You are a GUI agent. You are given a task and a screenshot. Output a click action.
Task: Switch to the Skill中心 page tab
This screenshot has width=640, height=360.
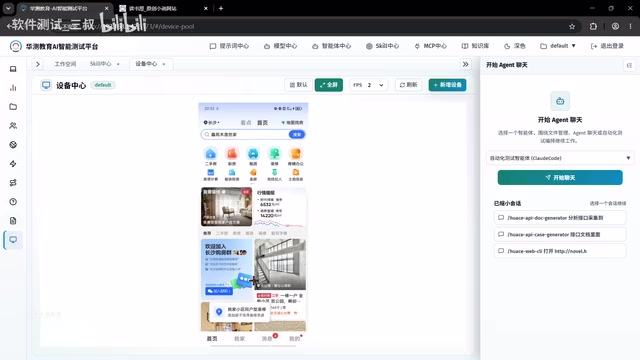[x=104, y=64]
